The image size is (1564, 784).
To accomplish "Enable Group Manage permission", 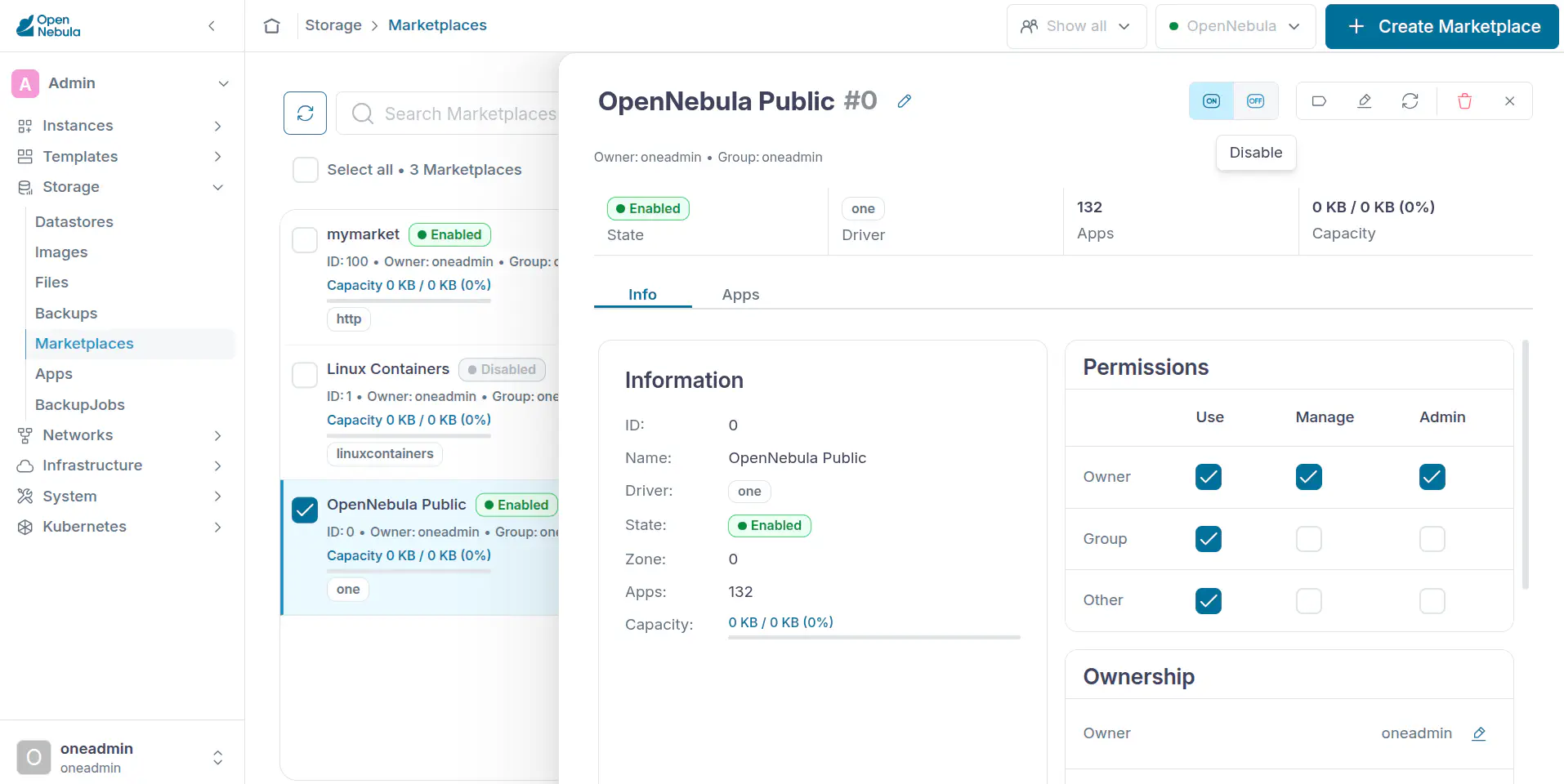I will click(x=1308, y=539).
